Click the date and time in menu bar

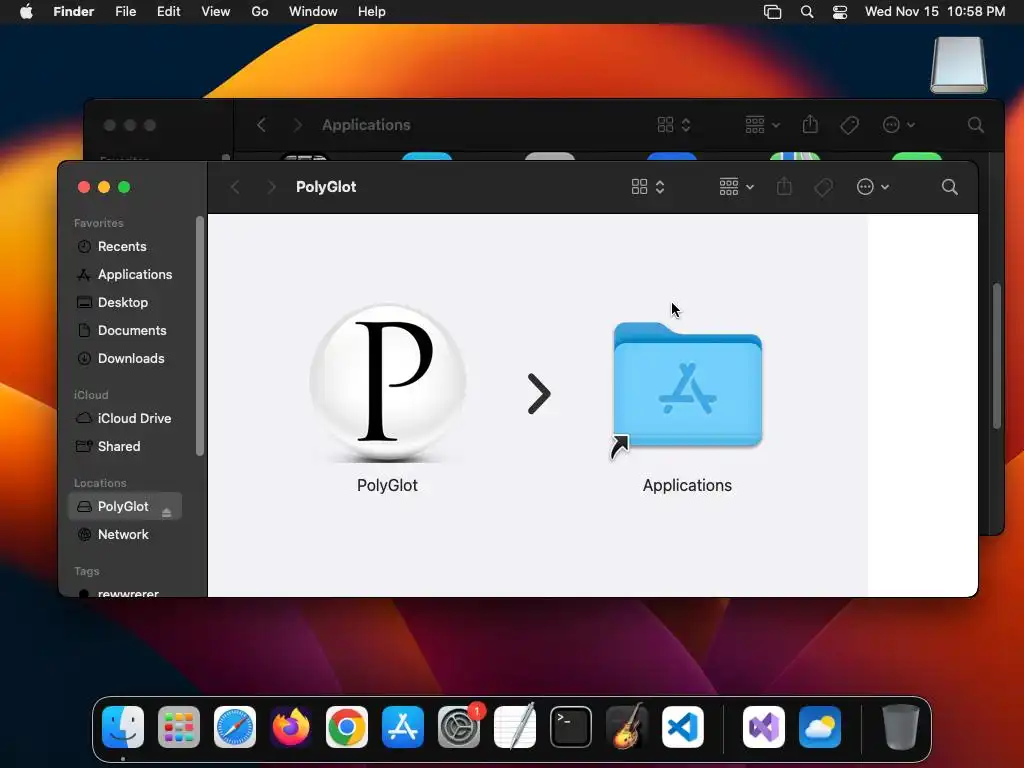pos(935,12)
